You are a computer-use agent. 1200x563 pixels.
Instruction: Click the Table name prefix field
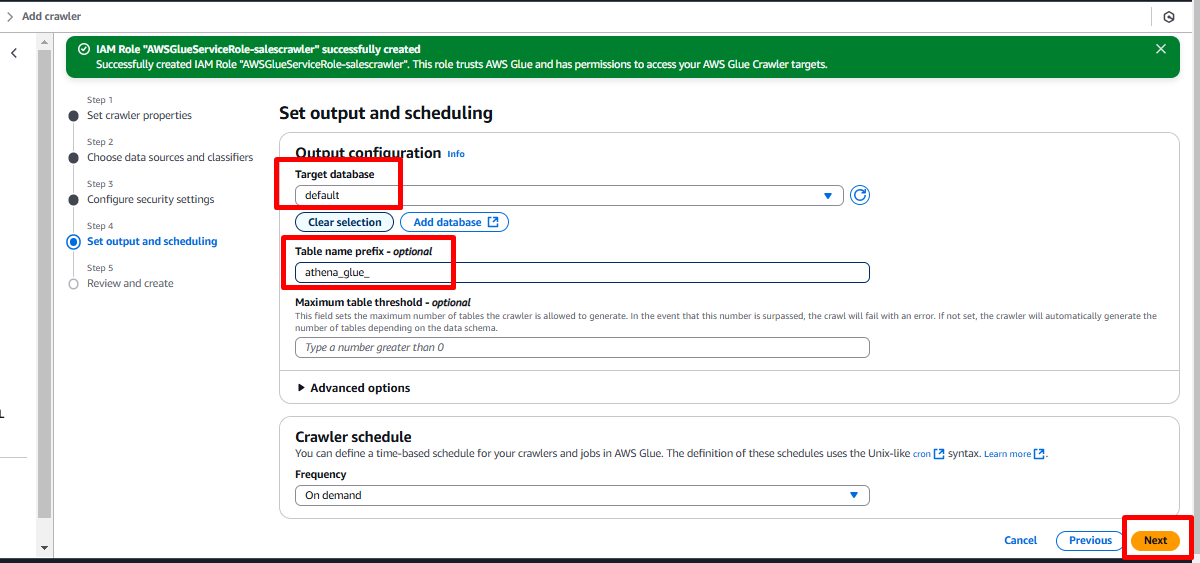point(581,272)
